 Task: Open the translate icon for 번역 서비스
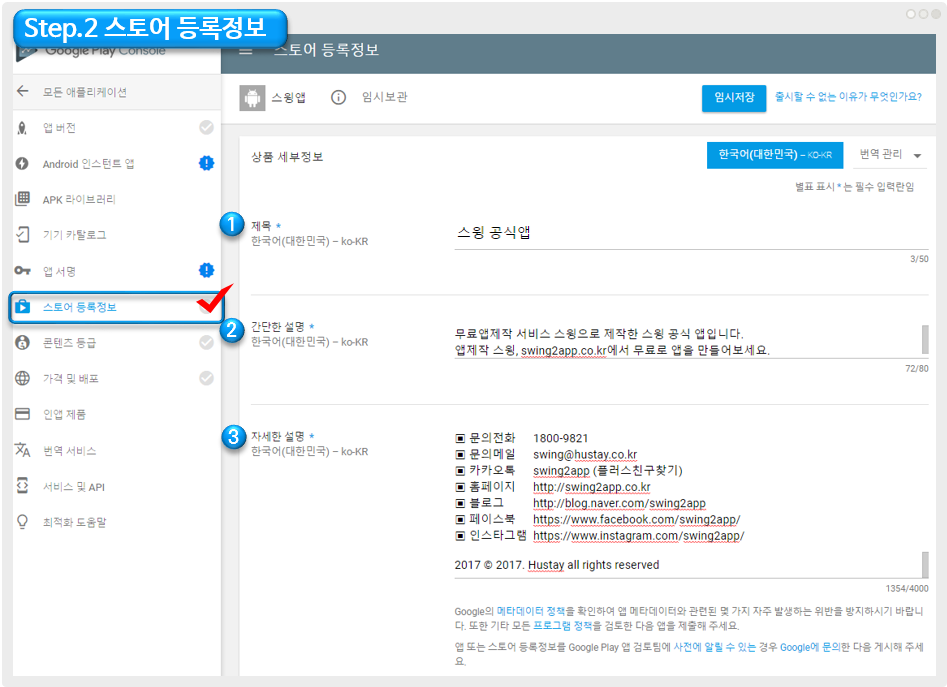(22, 450)
